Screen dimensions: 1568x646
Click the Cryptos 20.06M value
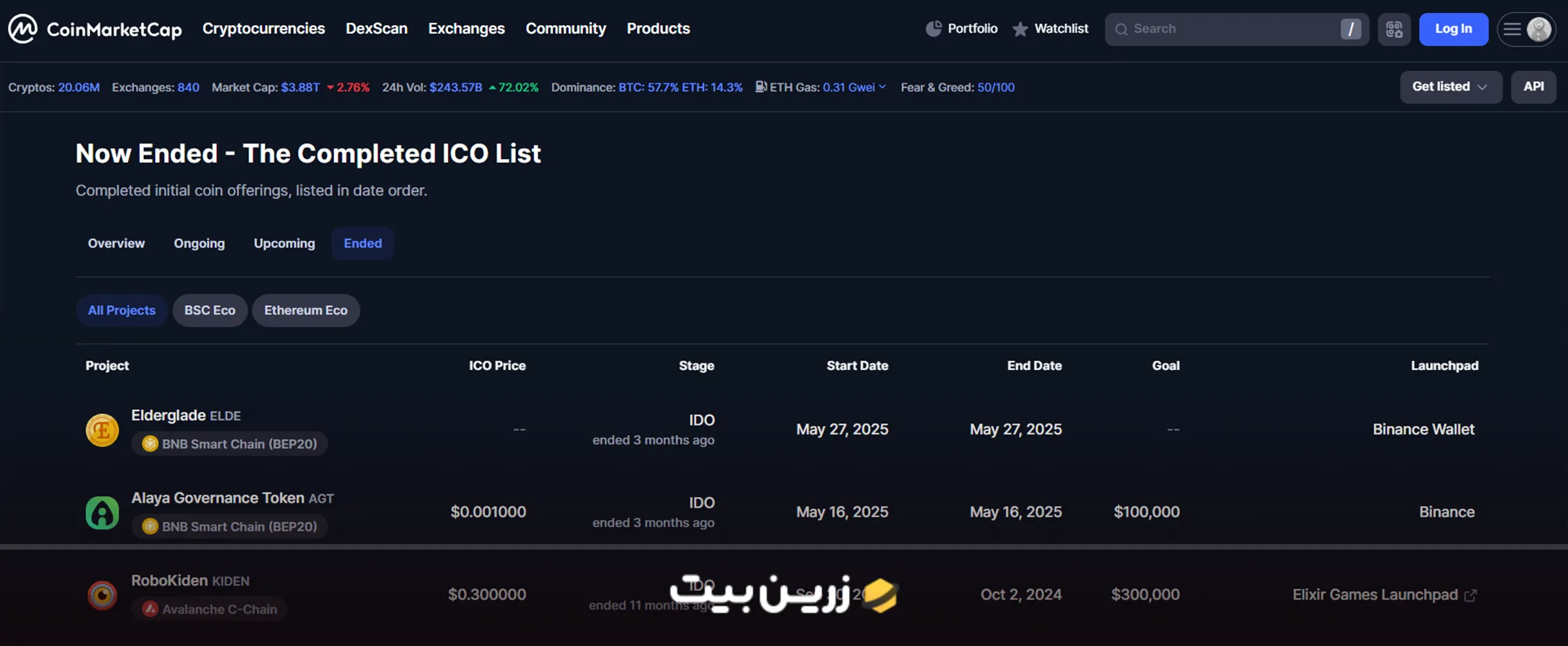tap(79, 87)
